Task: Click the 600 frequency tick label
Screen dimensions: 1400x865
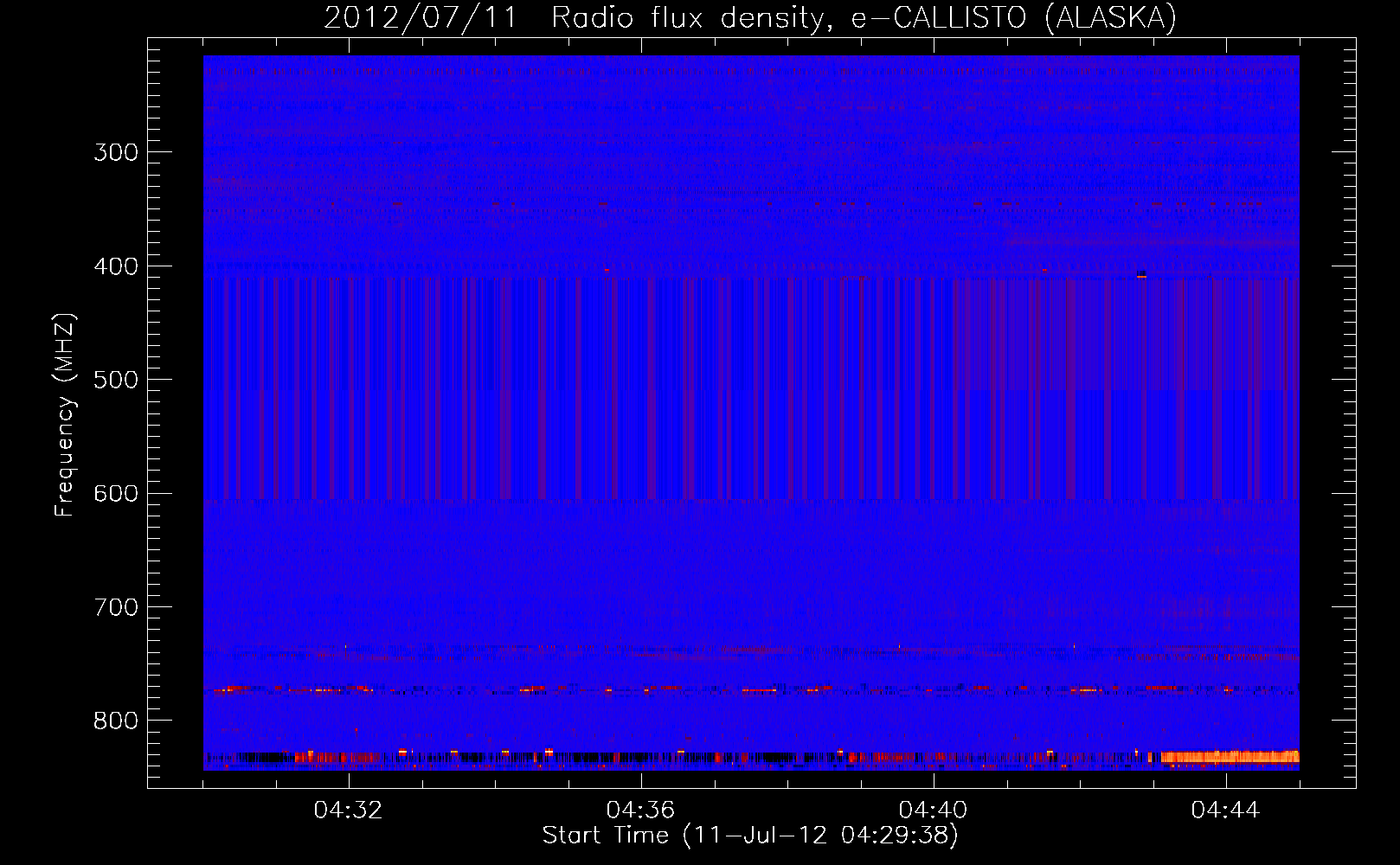Action: pos(116,494)
